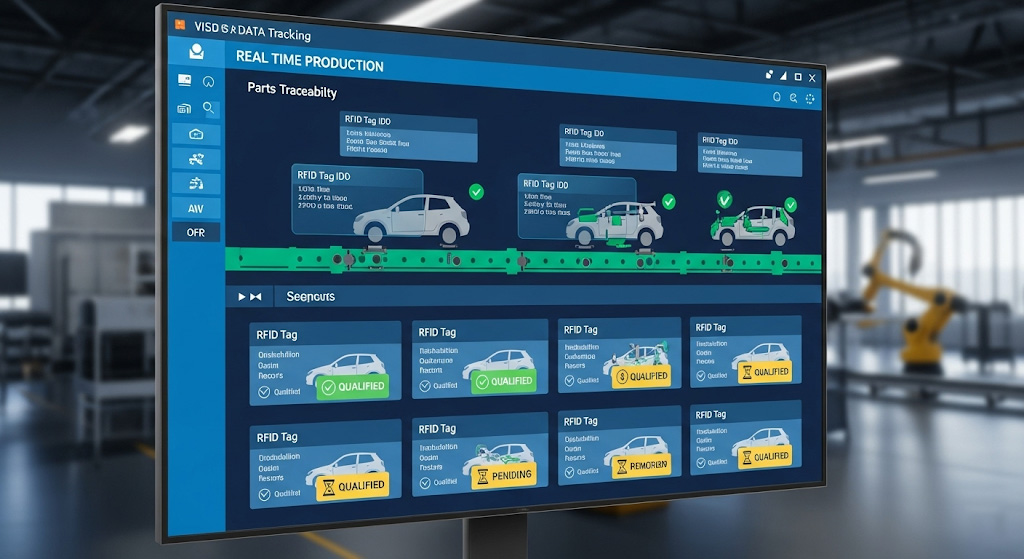The height and width of the screenshot is (559, 1024).
Task: Open the circular gauge icon in sidebar
Action: point(209,81)
